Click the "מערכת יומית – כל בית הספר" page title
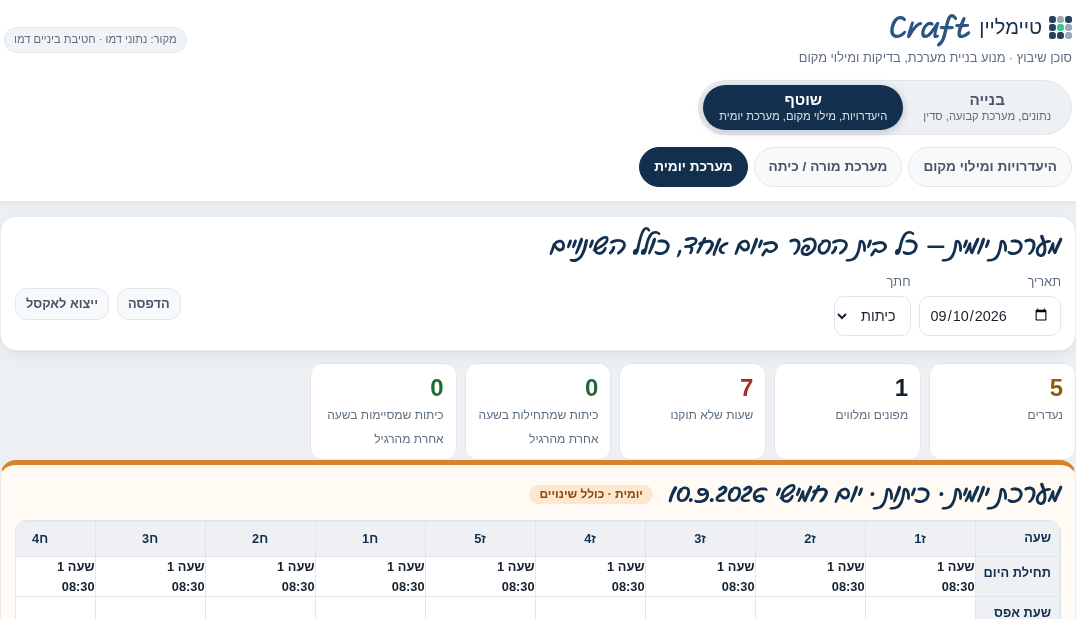 [806, 246]
